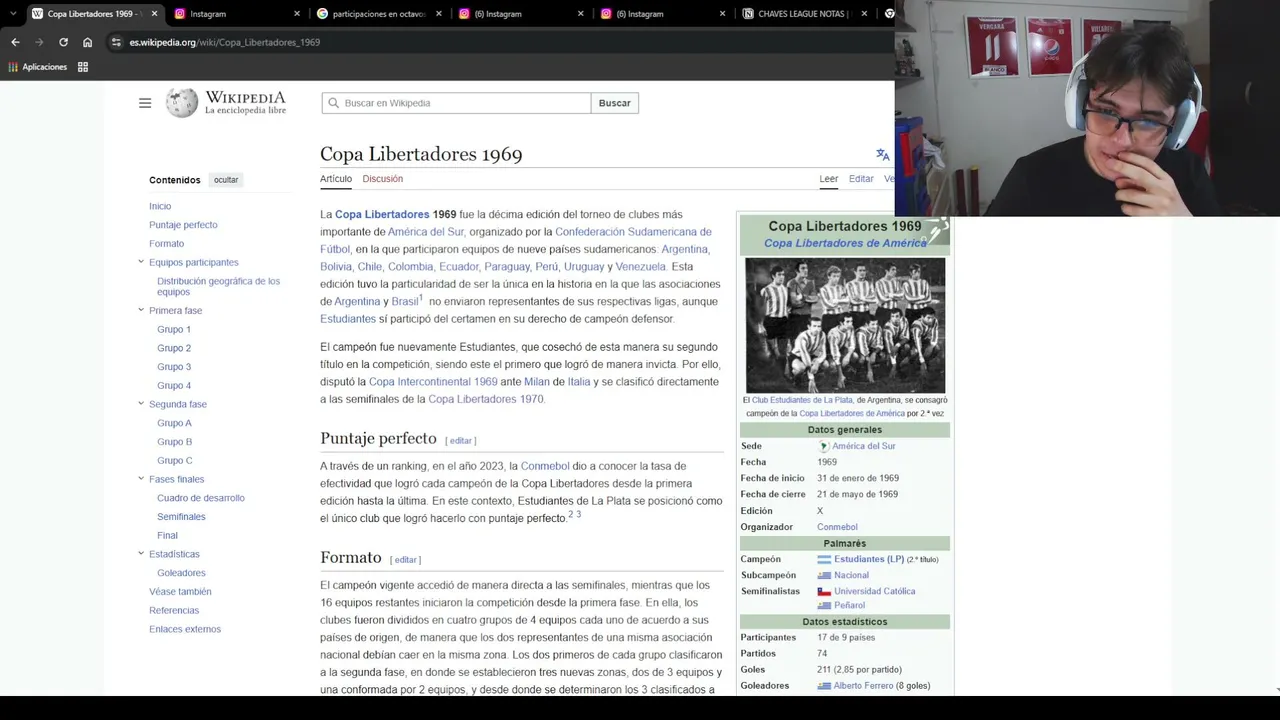Reload the Wikipedia page
Viewport: 1280px width, 720px height.
(x=63, y=42)
